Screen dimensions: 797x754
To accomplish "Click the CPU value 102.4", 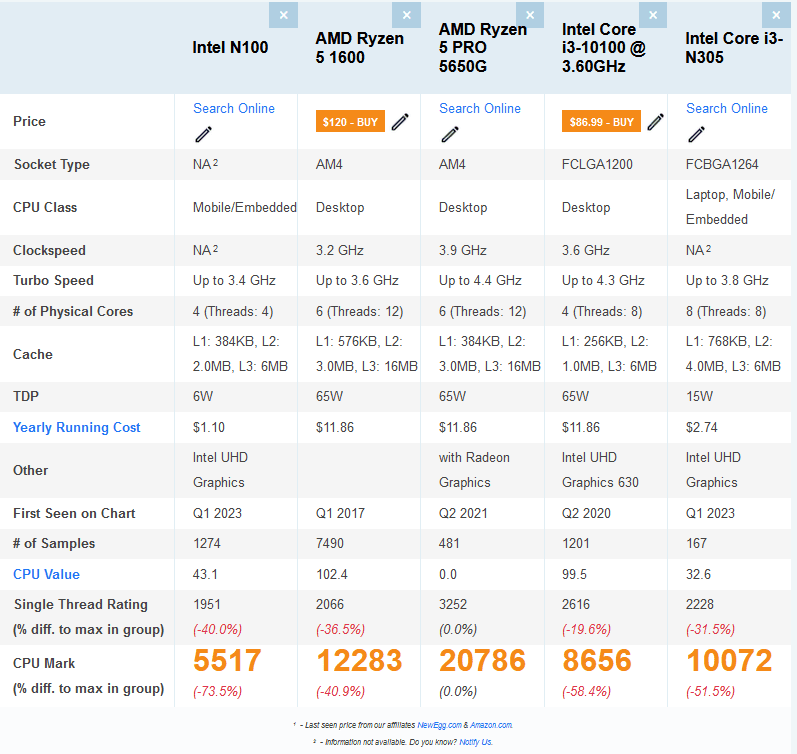I will tap(332, 575).
